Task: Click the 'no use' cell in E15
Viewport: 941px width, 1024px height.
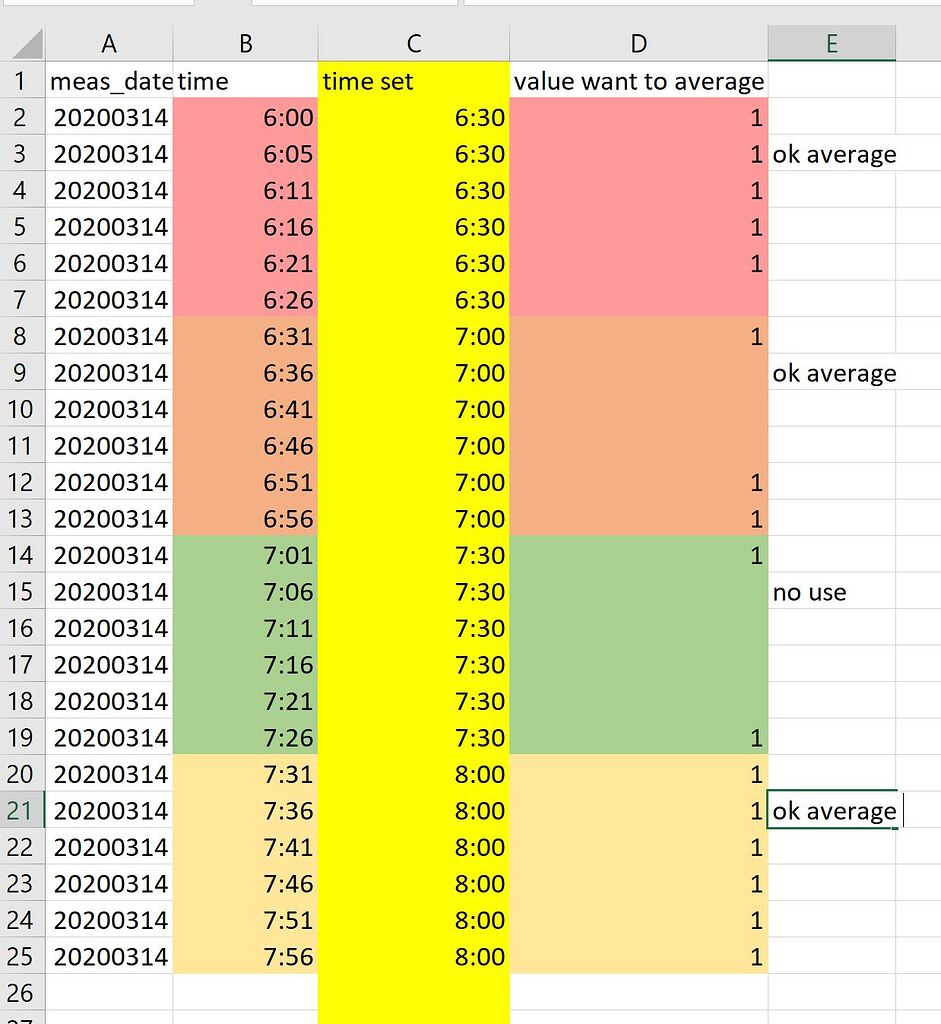Action: click(831, 592)
